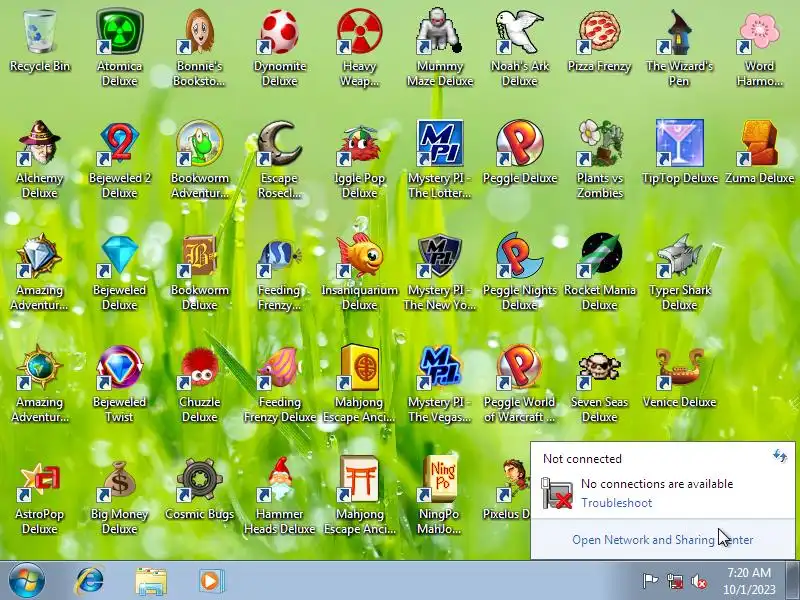Click Cosmic Bugs gear icon
Viewport: 800px width, 600px height.
pos(199,480)
